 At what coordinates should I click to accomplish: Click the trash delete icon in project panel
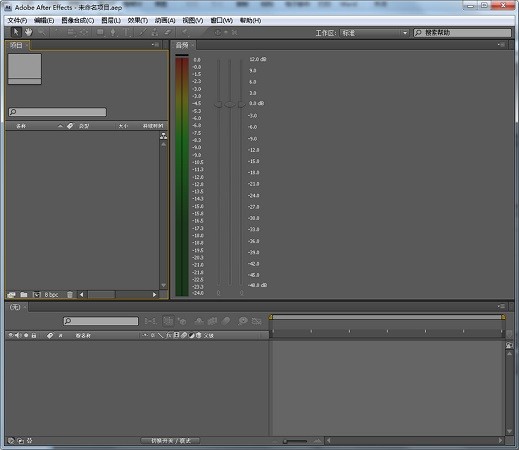point(70,295)
